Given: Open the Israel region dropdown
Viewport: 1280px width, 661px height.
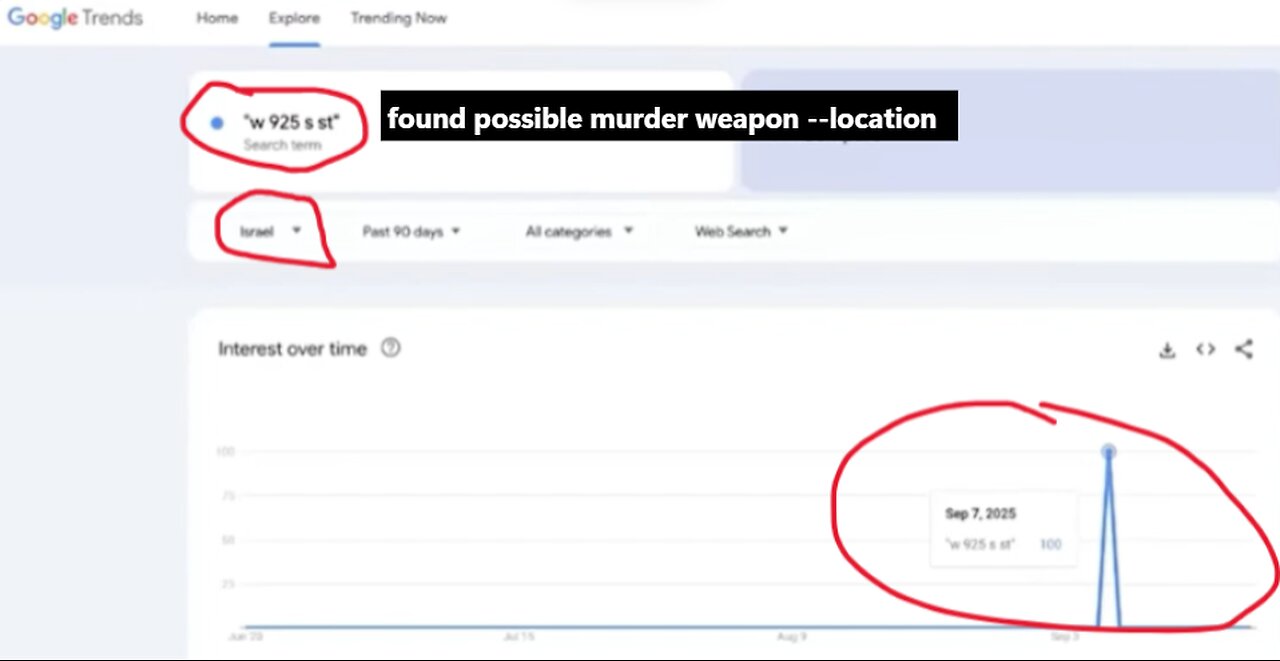Looking at the screenshot, I should (x=270, y=231).
